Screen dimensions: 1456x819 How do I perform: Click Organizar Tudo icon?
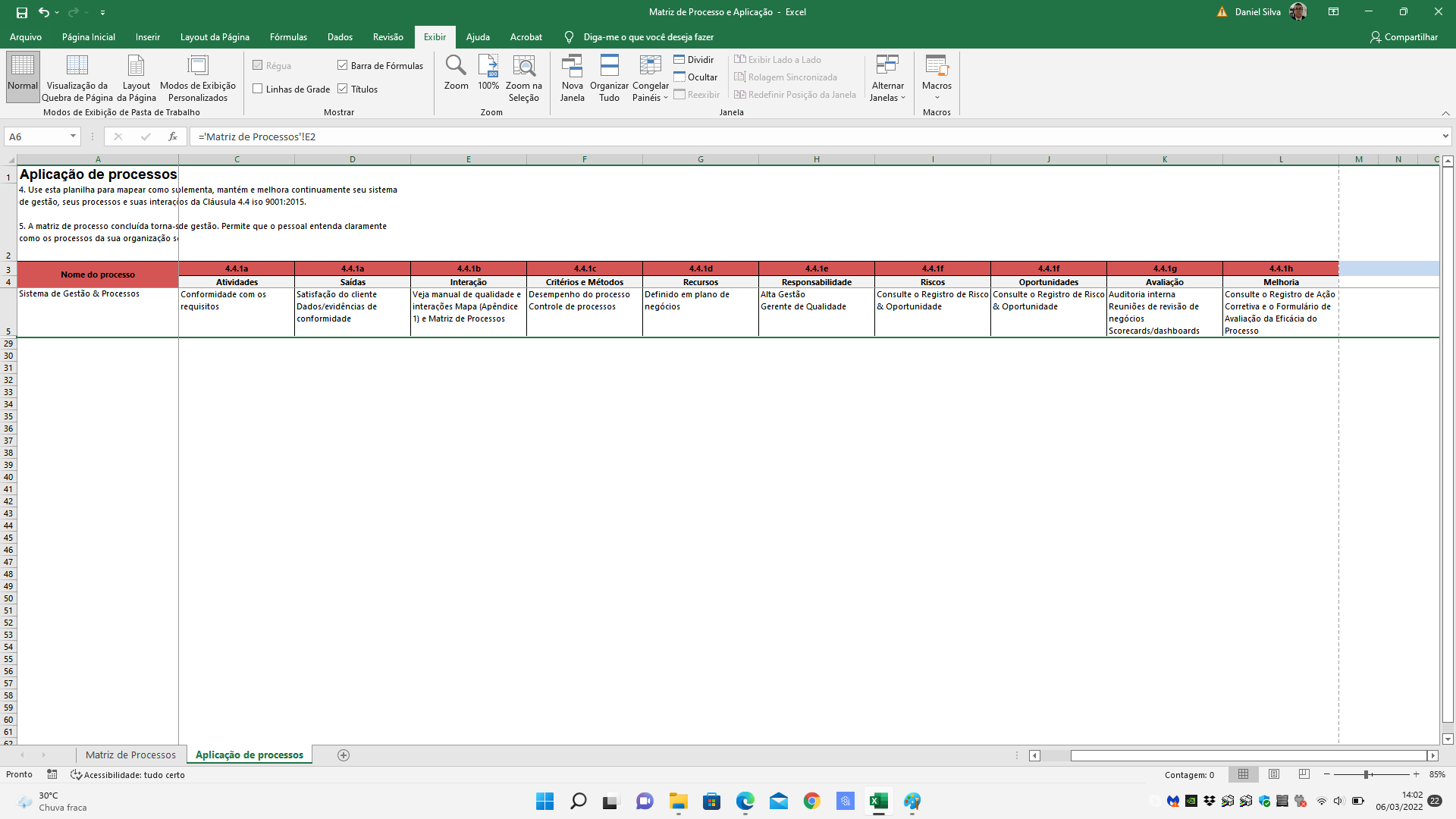609,67
